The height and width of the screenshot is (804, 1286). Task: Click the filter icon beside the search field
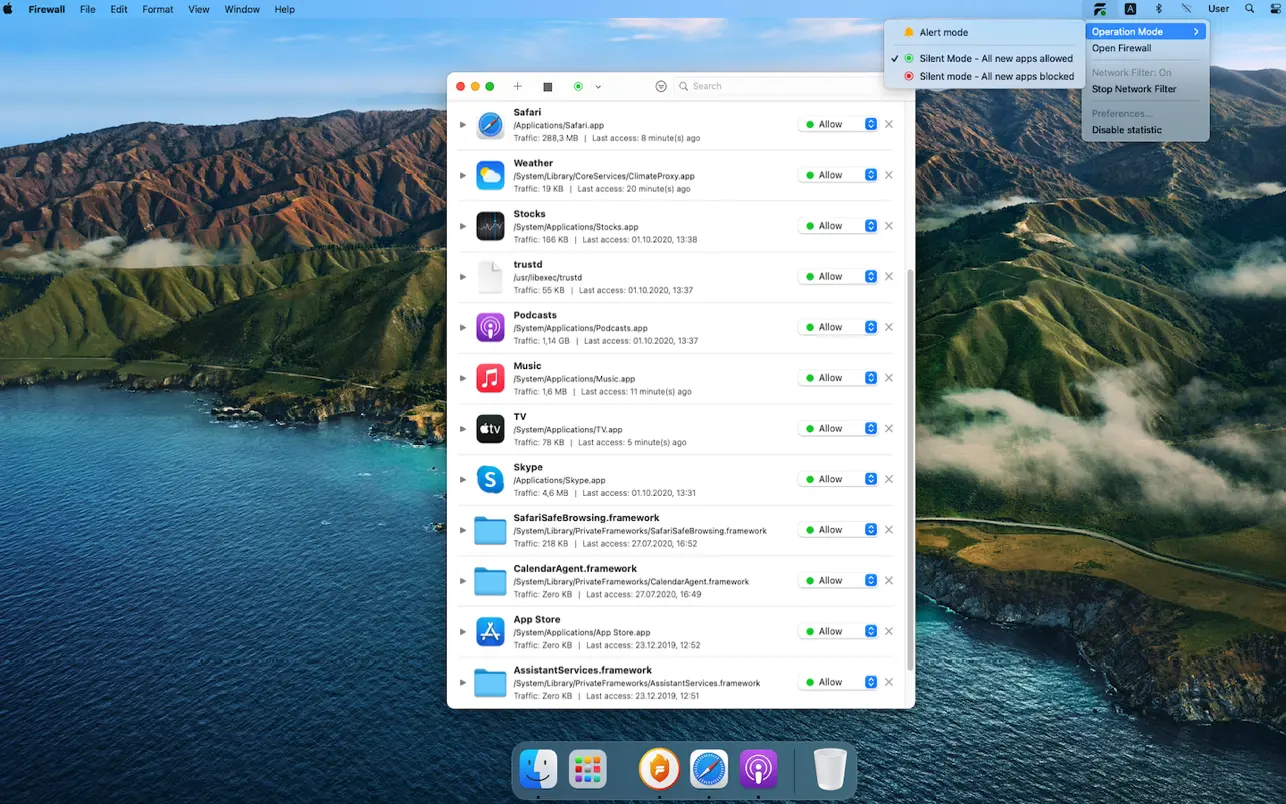point(661,86)
